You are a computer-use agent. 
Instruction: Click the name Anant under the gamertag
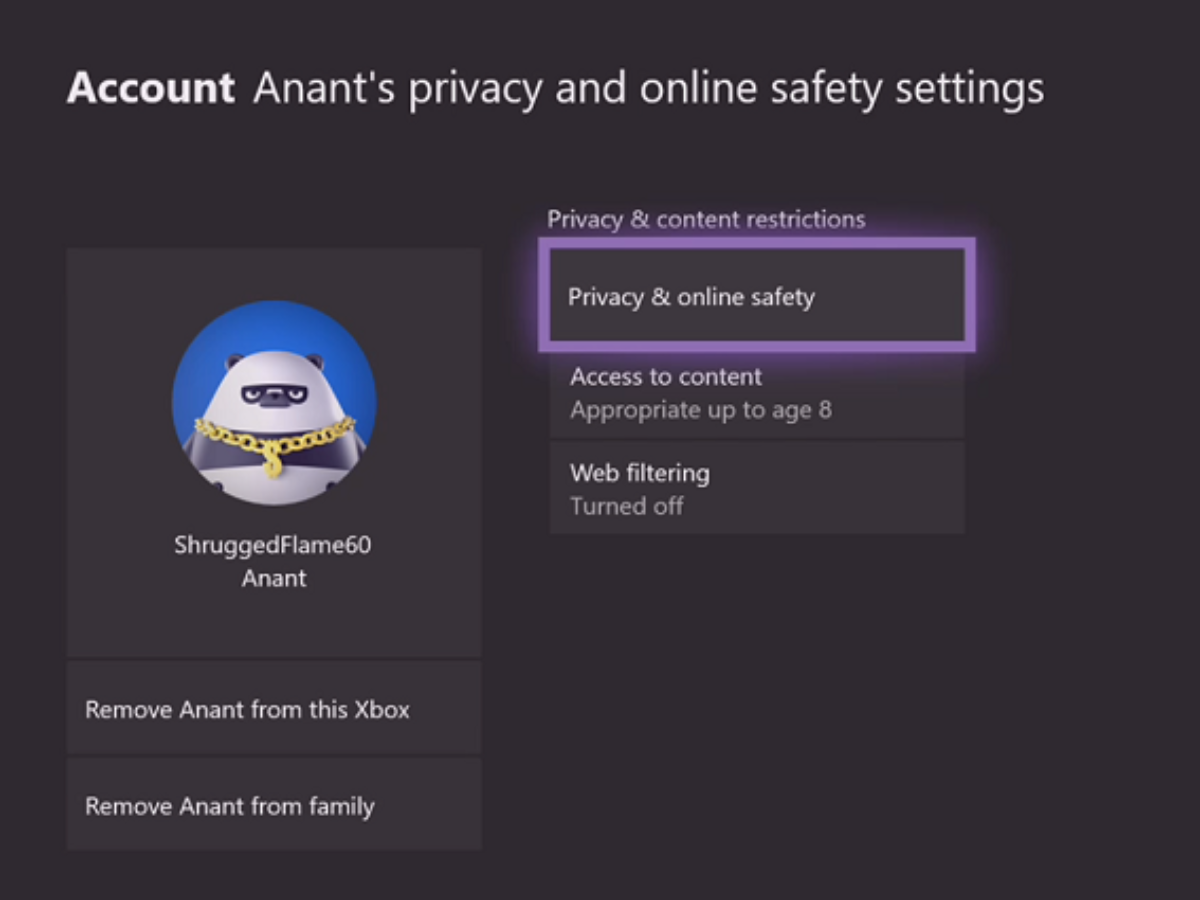[273, 578]
